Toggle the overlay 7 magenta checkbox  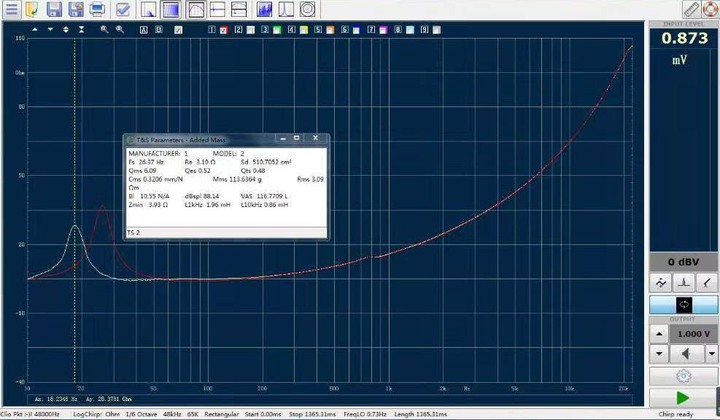[383, 30]
